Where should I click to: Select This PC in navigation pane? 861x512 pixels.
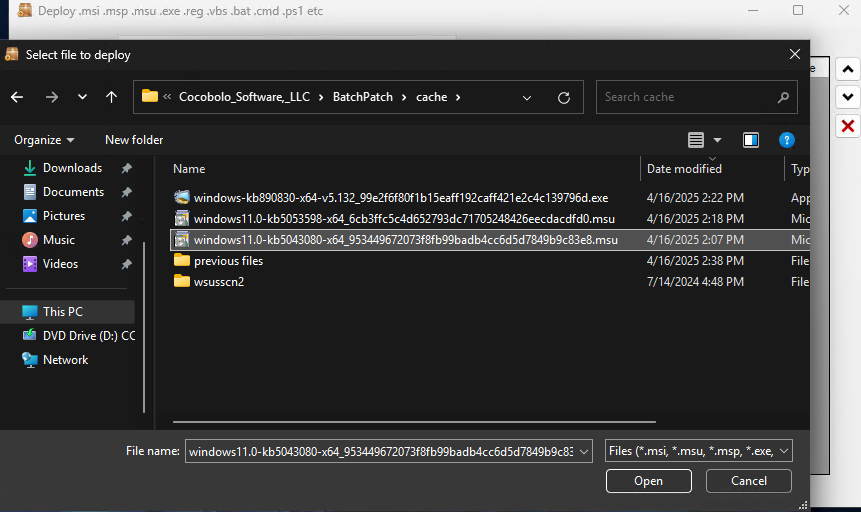(68, 311)
